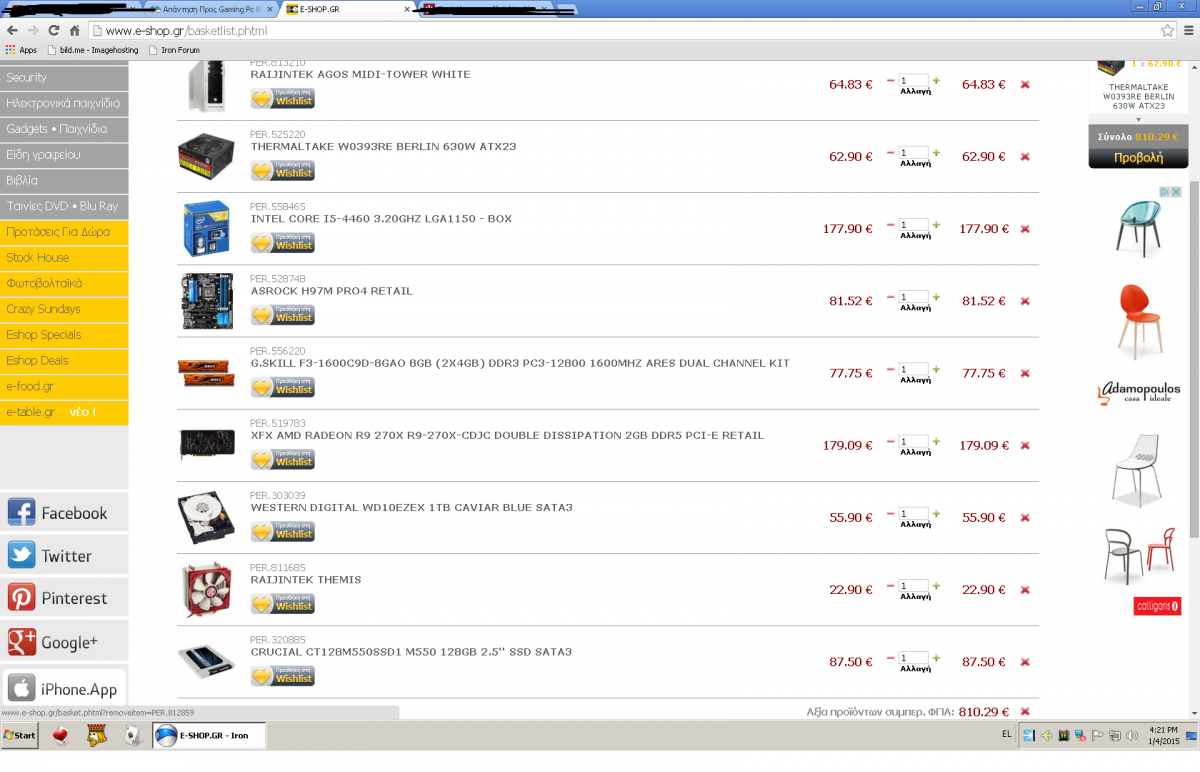Open the Apps bookmarks shortcut
1200x772 pixels.
21,50
